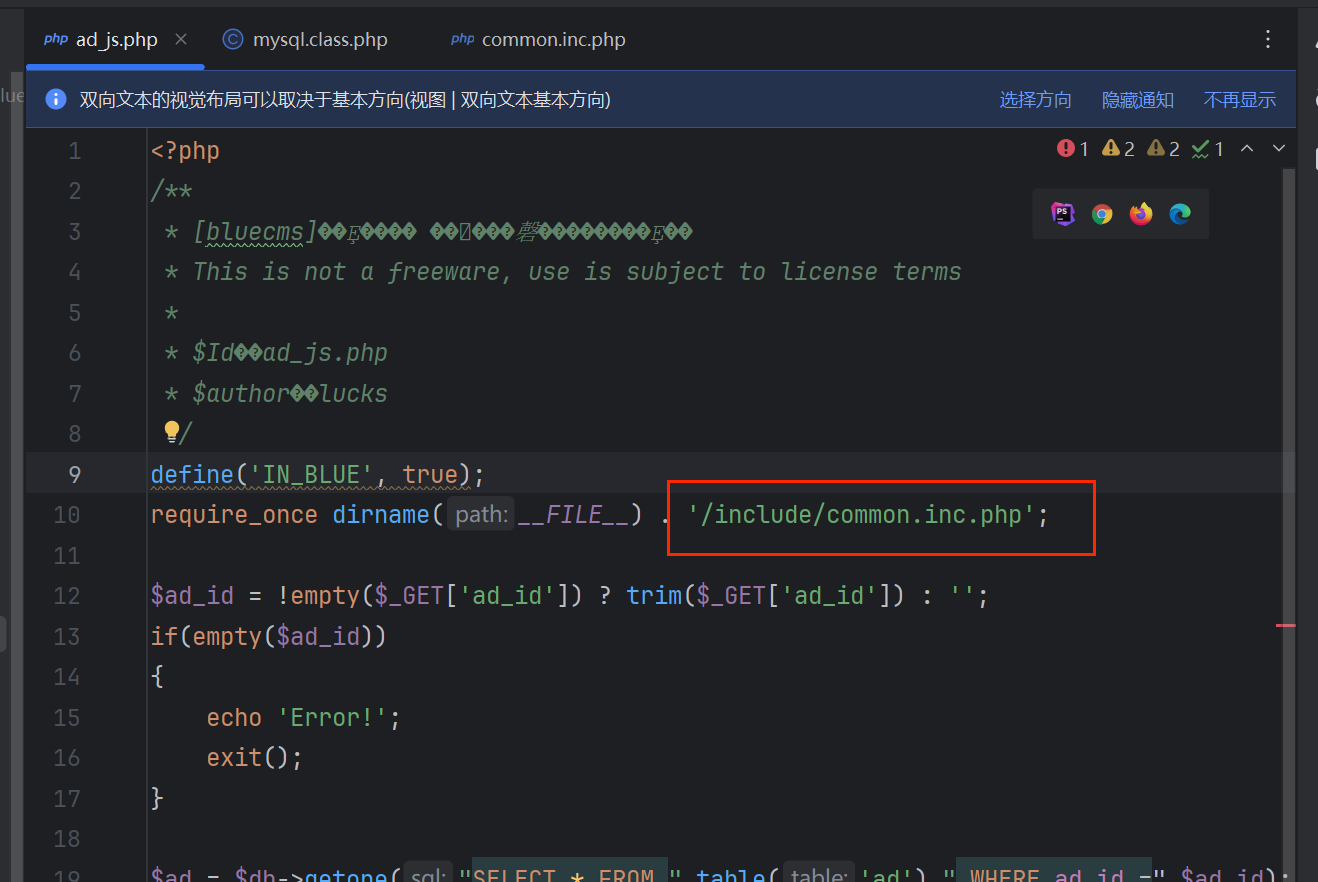This screenshot has height=882, width=1318.
Task: Click the 选择方向 link
Action: pyautogui.click(x=1035, y=100)
